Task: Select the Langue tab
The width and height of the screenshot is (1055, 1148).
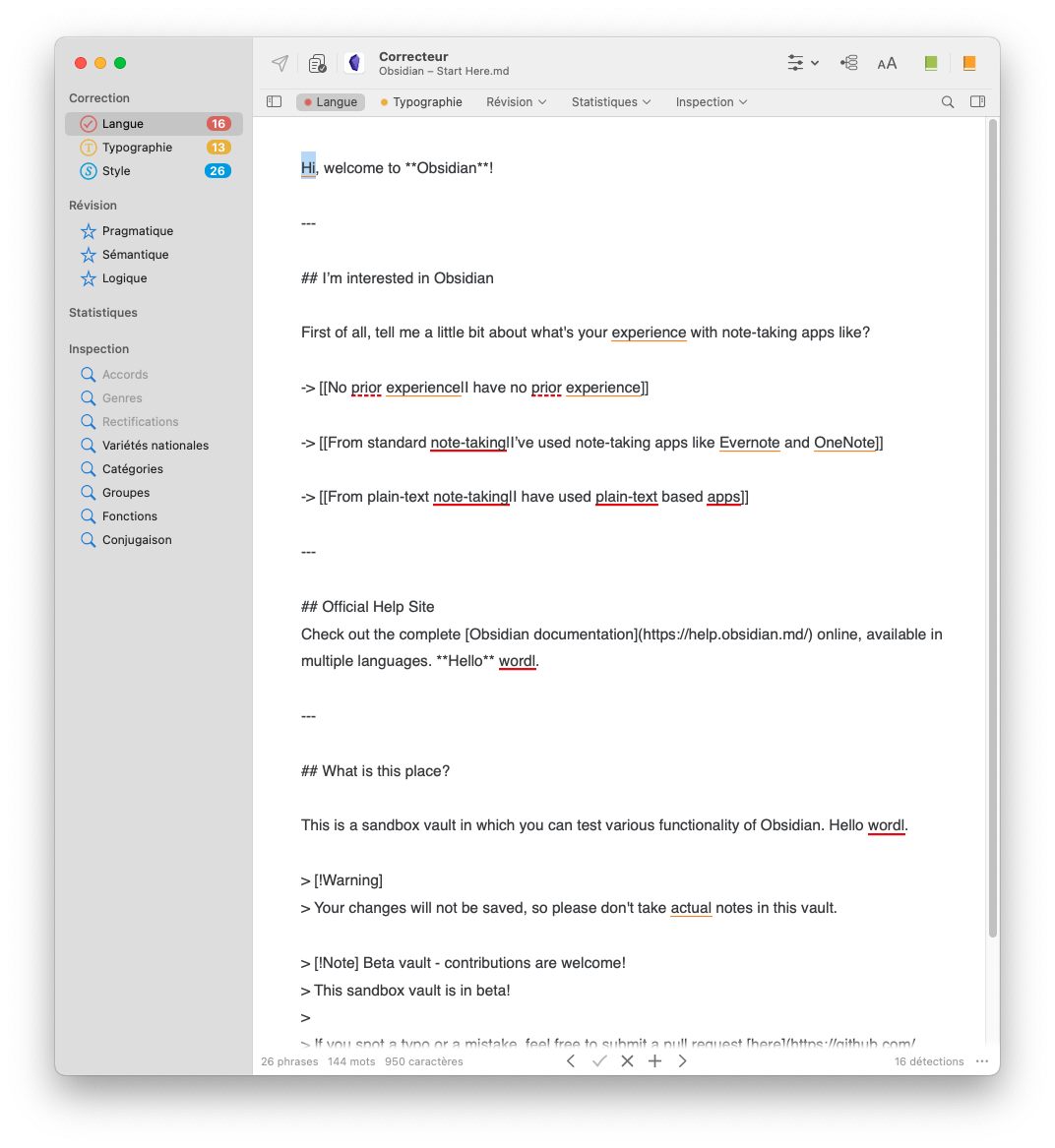Action: point(331,101)
